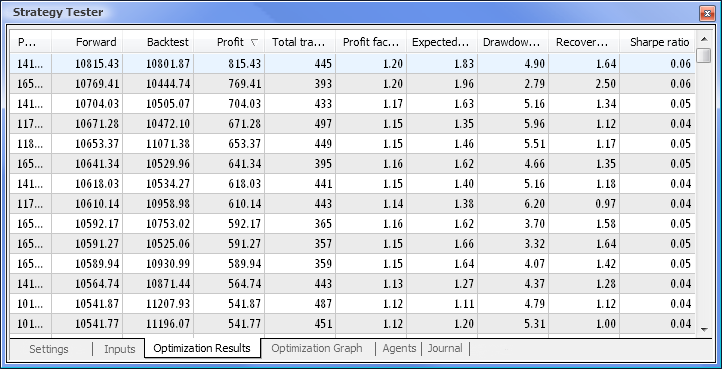
Task: Click the Profit factor column header
Action: tap(371, 42)
